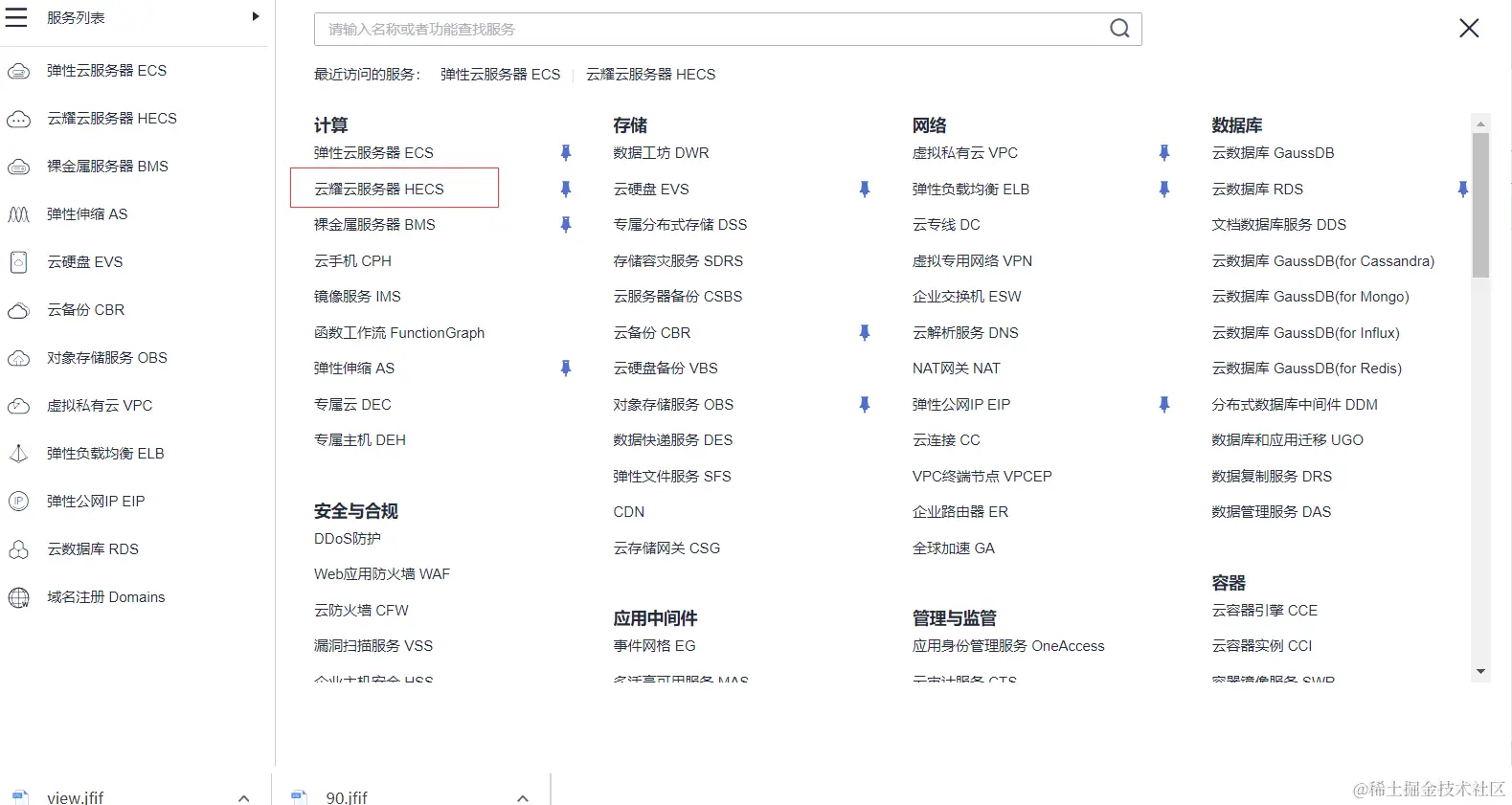This screenshot has height=805, width=1512.
Task: Click the 裸金属服务器 BMS sidebar icon
Action: [x=18, y=167]
